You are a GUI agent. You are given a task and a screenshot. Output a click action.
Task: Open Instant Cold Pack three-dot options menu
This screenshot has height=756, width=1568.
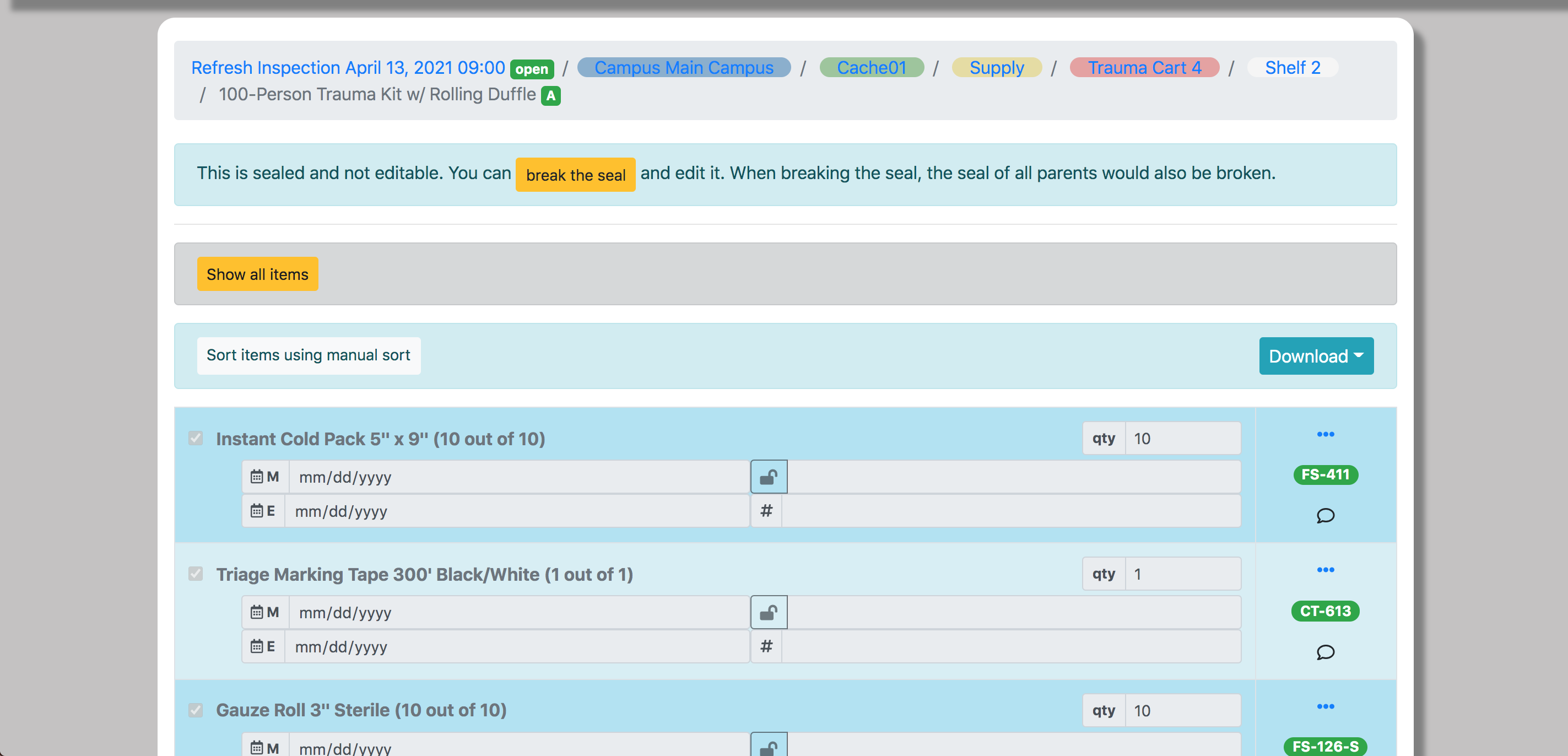(1325, 434)
